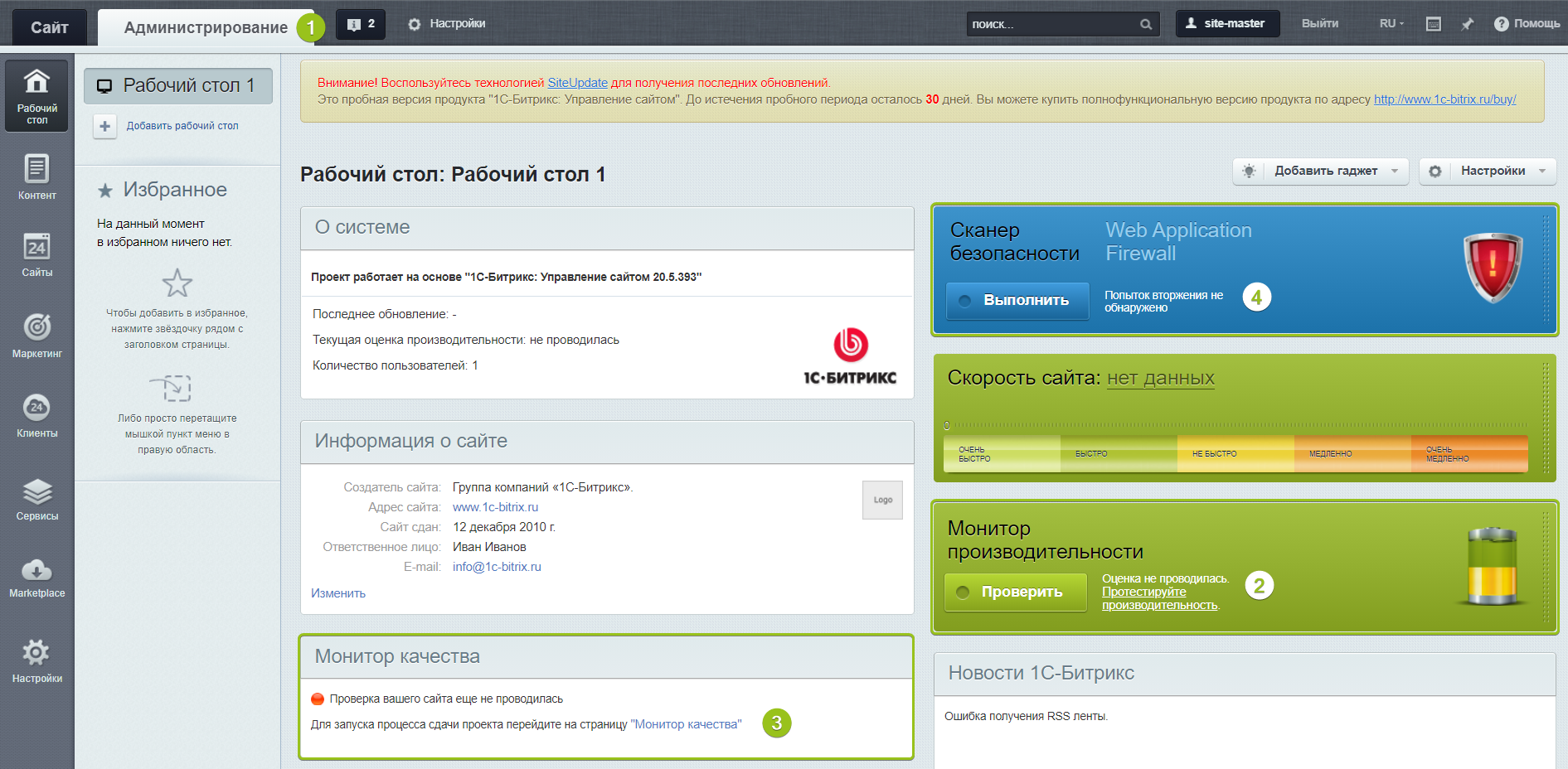The height and width of the screenshot is (769, 1568).
Task: Click Выйти to log out
Action: click(1319, 24)
